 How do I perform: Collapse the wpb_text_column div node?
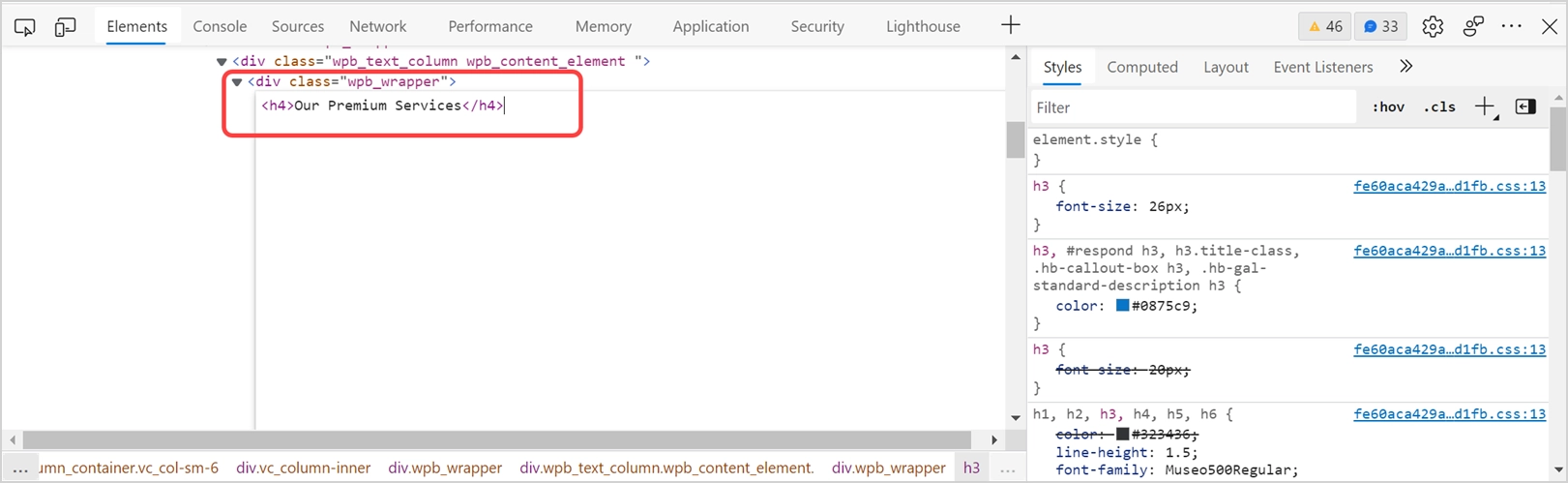click(x=222, y=62)
